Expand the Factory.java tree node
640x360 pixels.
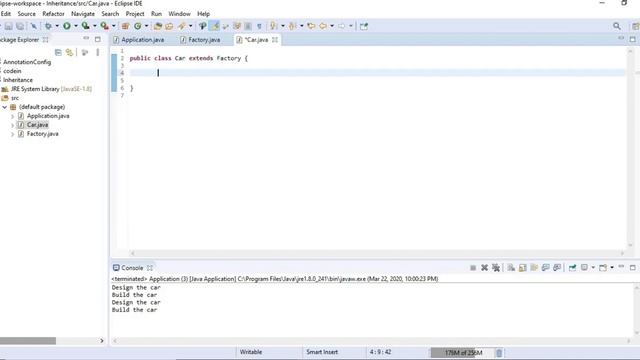click(12, 134)
